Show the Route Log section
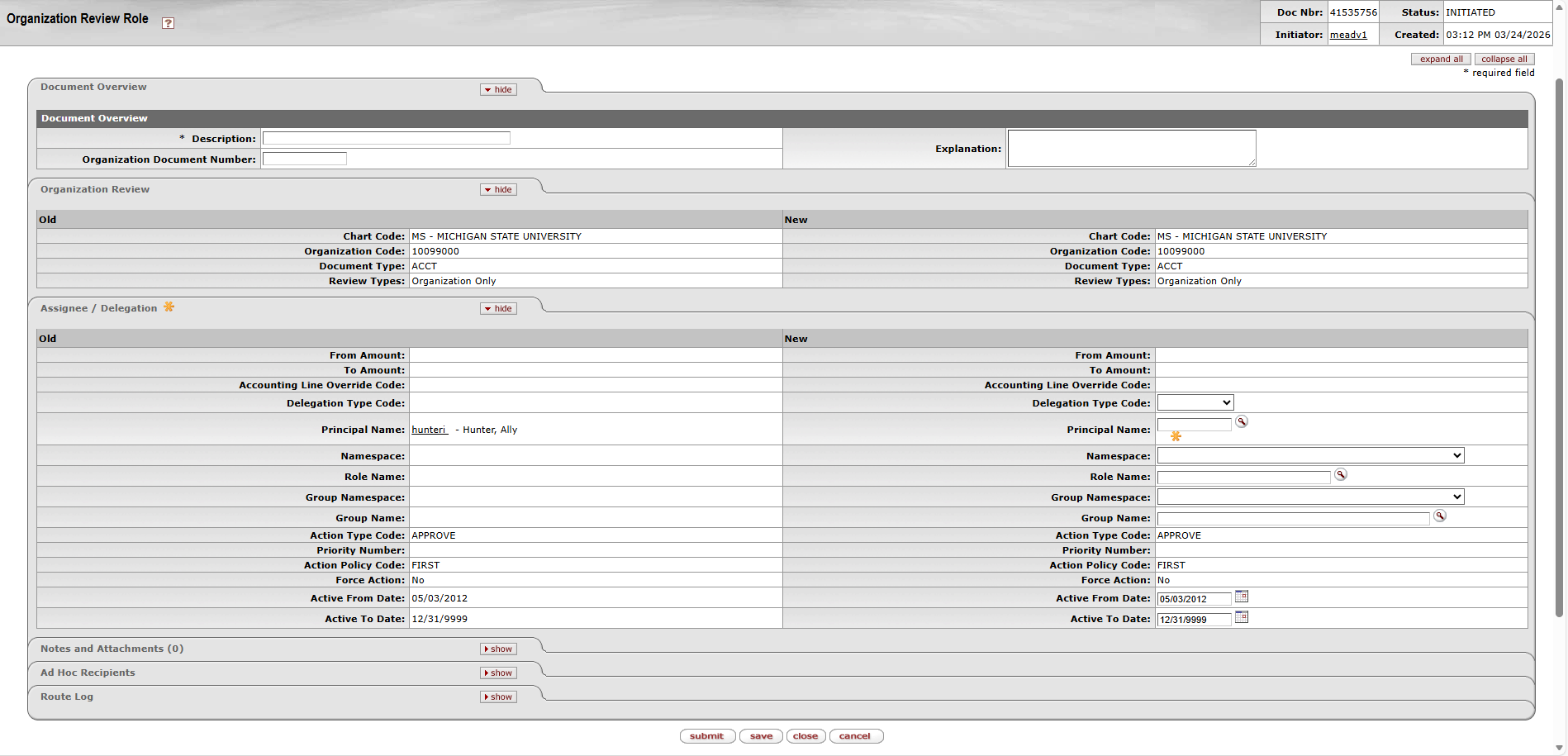This screenshot has width=1568, height=756. pos(498,697)
